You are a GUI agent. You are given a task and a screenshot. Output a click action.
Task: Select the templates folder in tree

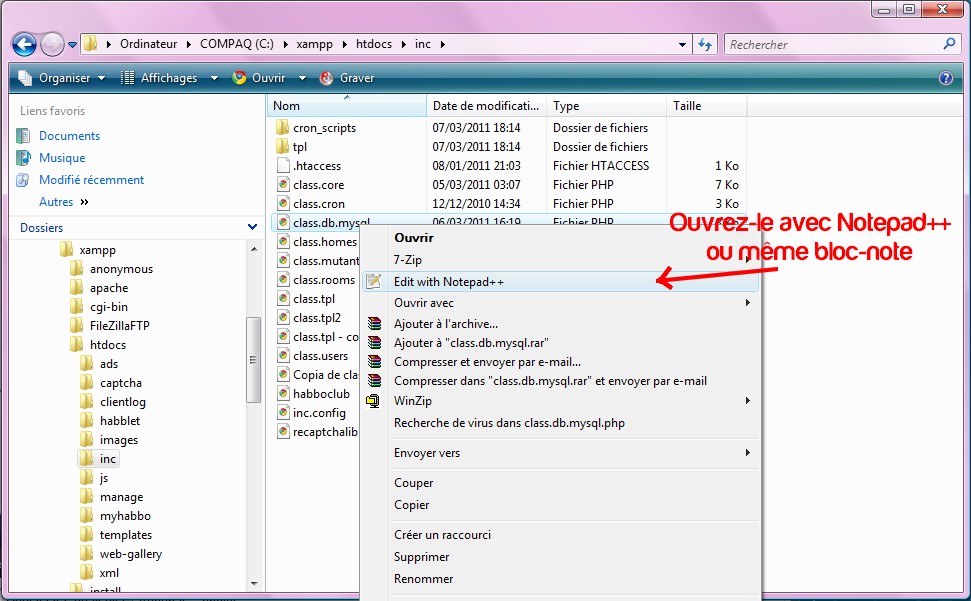126,535
